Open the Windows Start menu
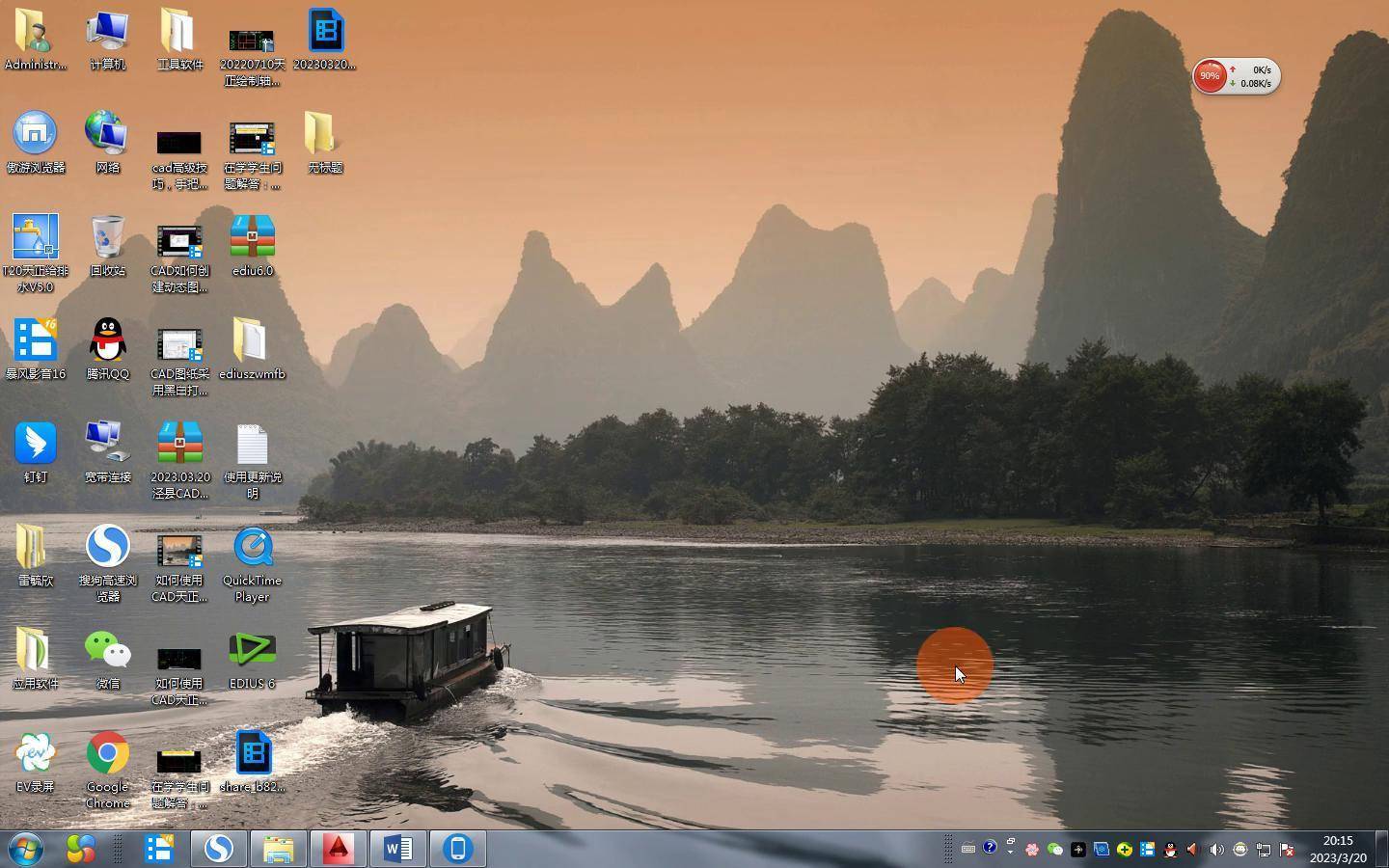This screenshot has width=1389, height=868. pos(26,849)
